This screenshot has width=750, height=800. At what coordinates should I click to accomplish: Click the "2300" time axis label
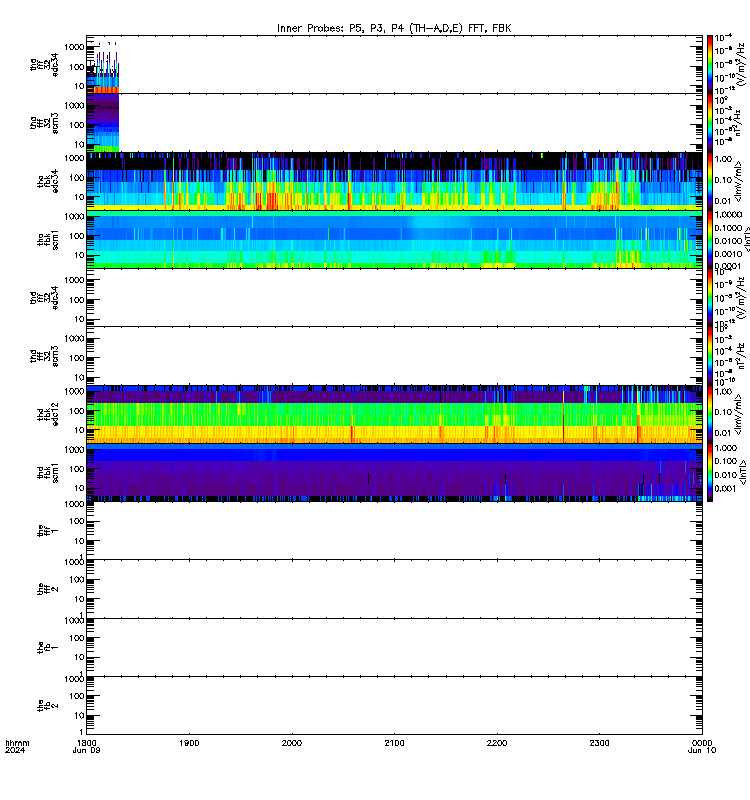tap(599, 743)
